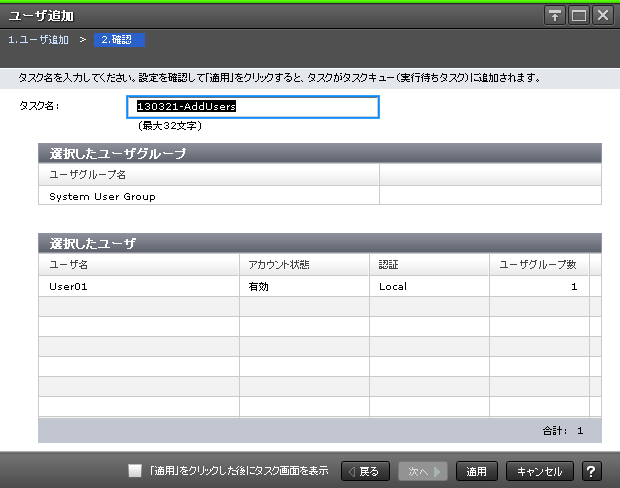Click the help question mark button
This screenshot has height=488, width=620.
[x=592, y=471]
